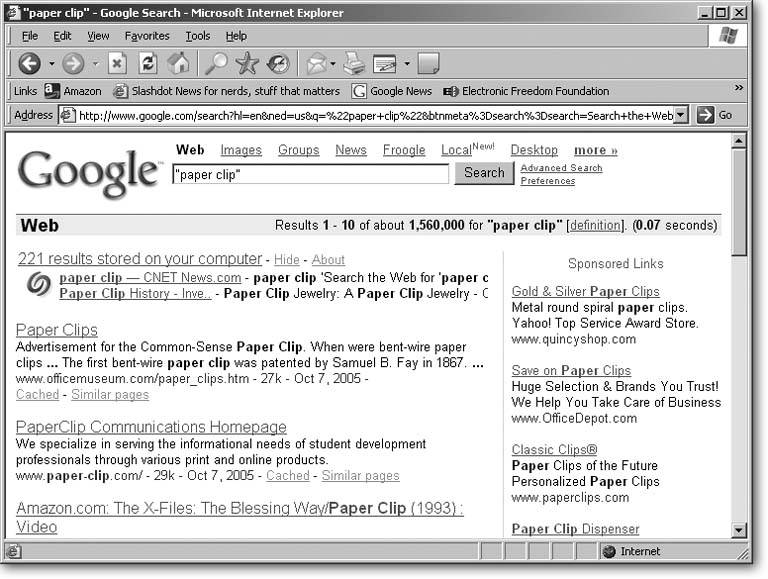This screenshot has width=768, height=579.
Task: Open Favorites star toolbar icon
Action: pos(247,63)
